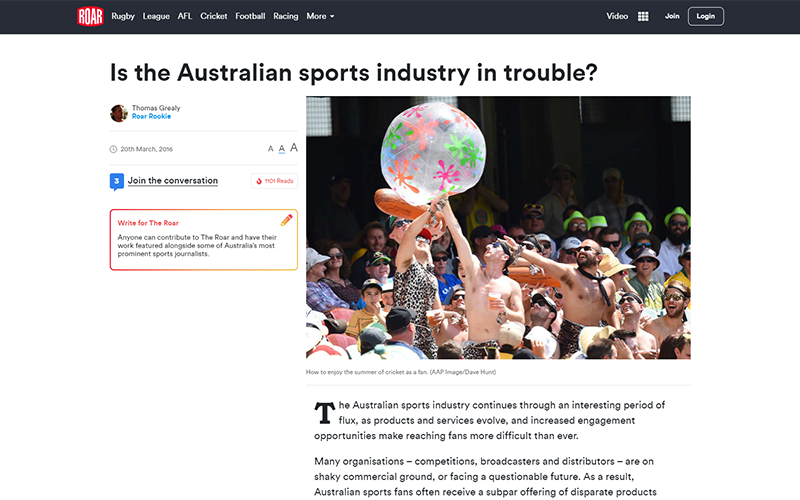
Task: Go to the Cricket section
Action: click(x=214, y=16)
